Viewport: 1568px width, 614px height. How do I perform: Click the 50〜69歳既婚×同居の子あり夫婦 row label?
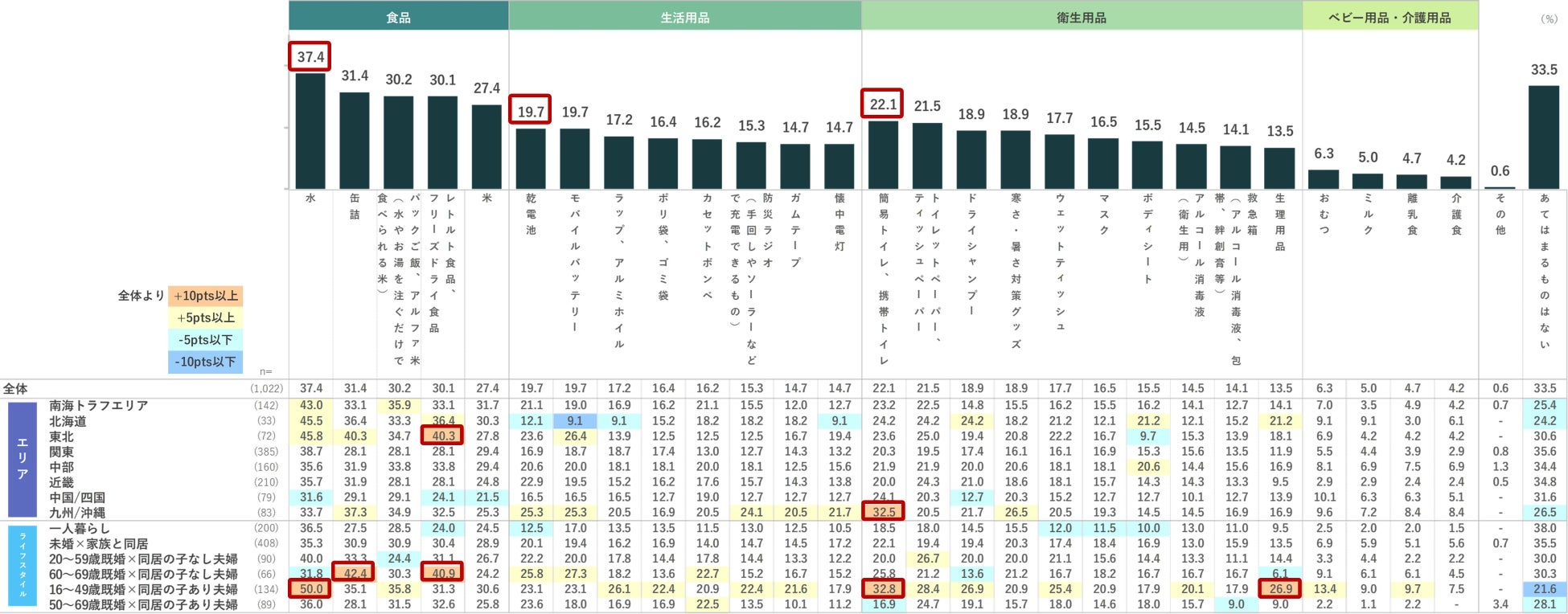[x=143, y=604]
